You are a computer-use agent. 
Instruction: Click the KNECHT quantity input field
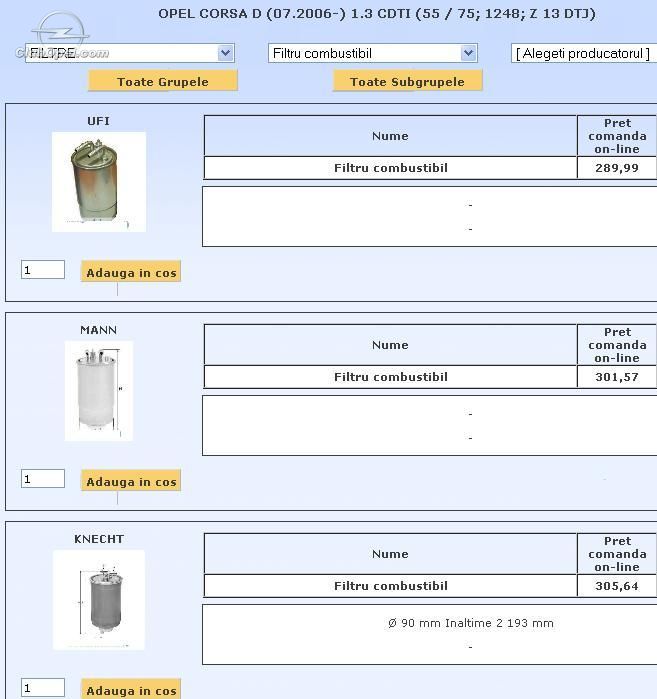pos(43,688)
